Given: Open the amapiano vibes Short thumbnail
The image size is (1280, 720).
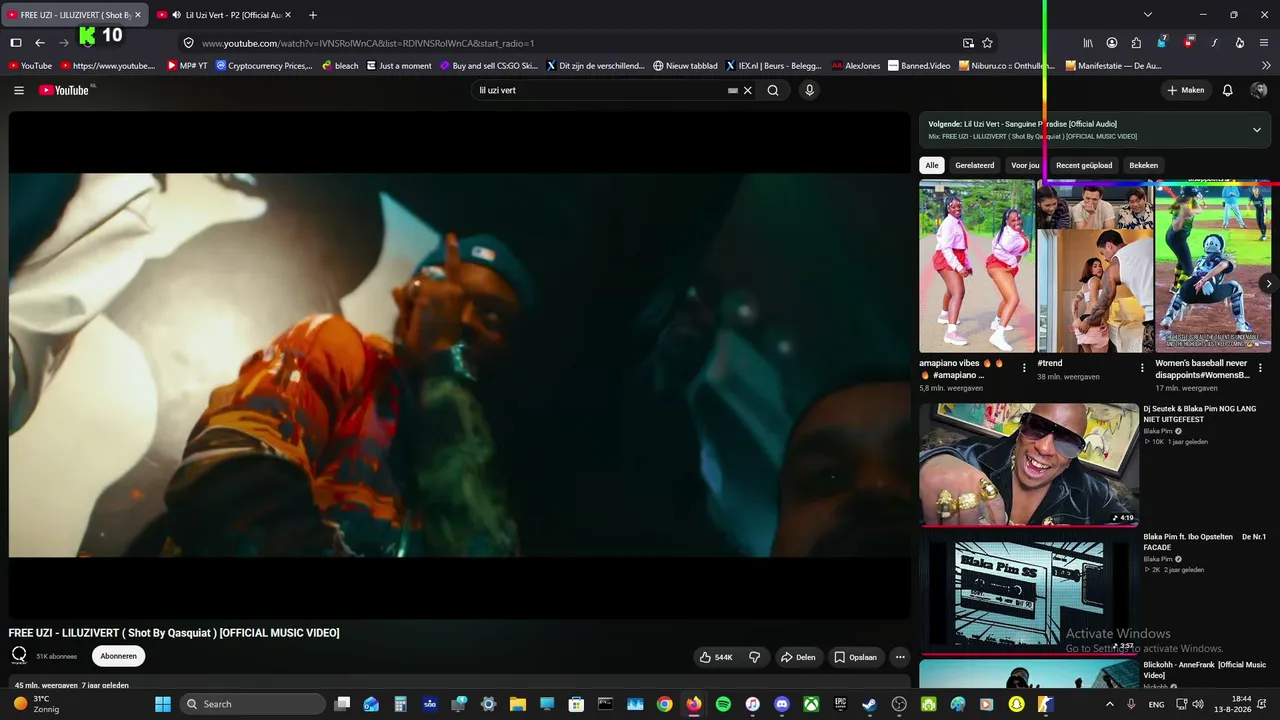Looking at the screenshot, I should pos(977,266).
